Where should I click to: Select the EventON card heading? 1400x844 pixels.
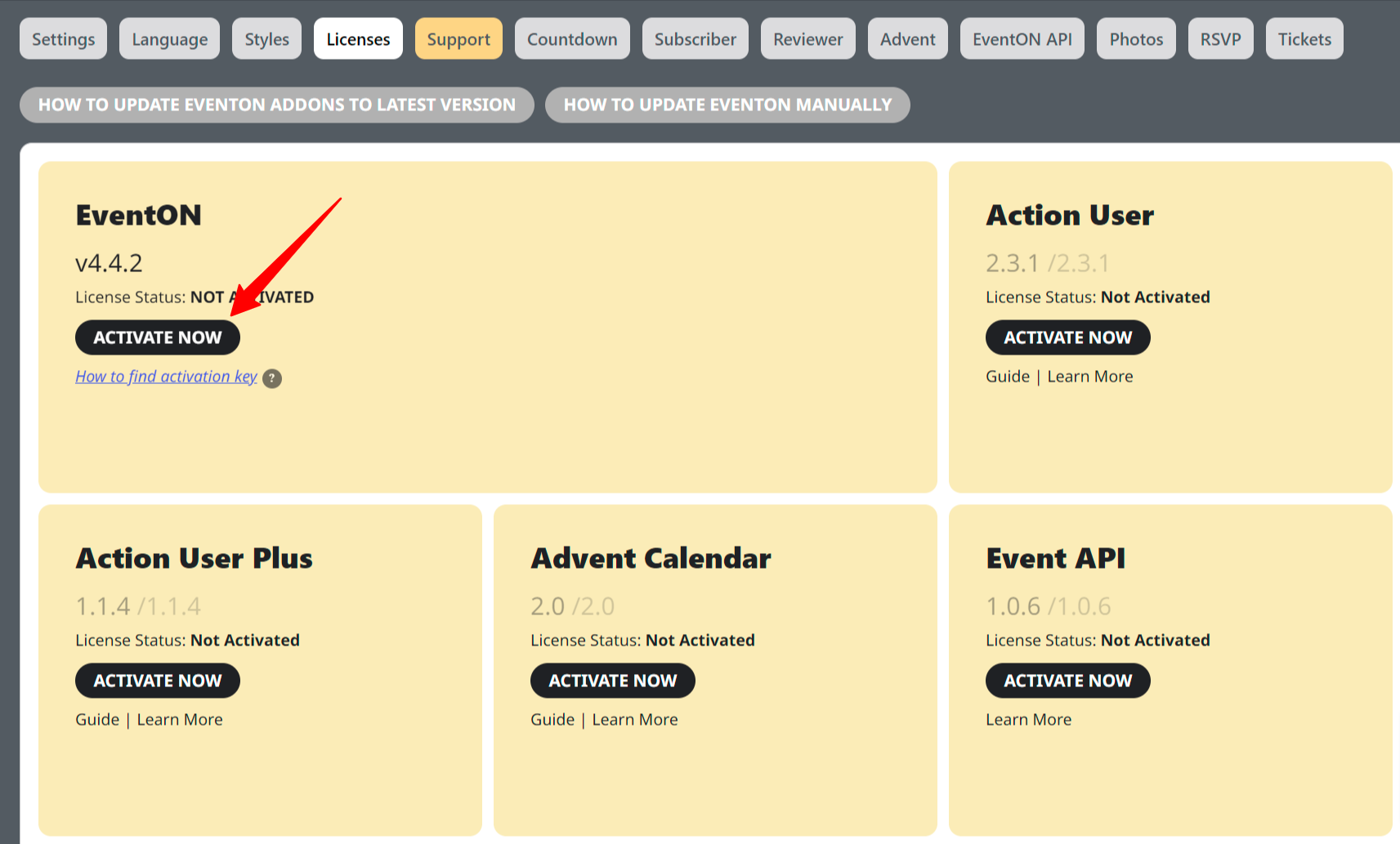pos(139,215)
